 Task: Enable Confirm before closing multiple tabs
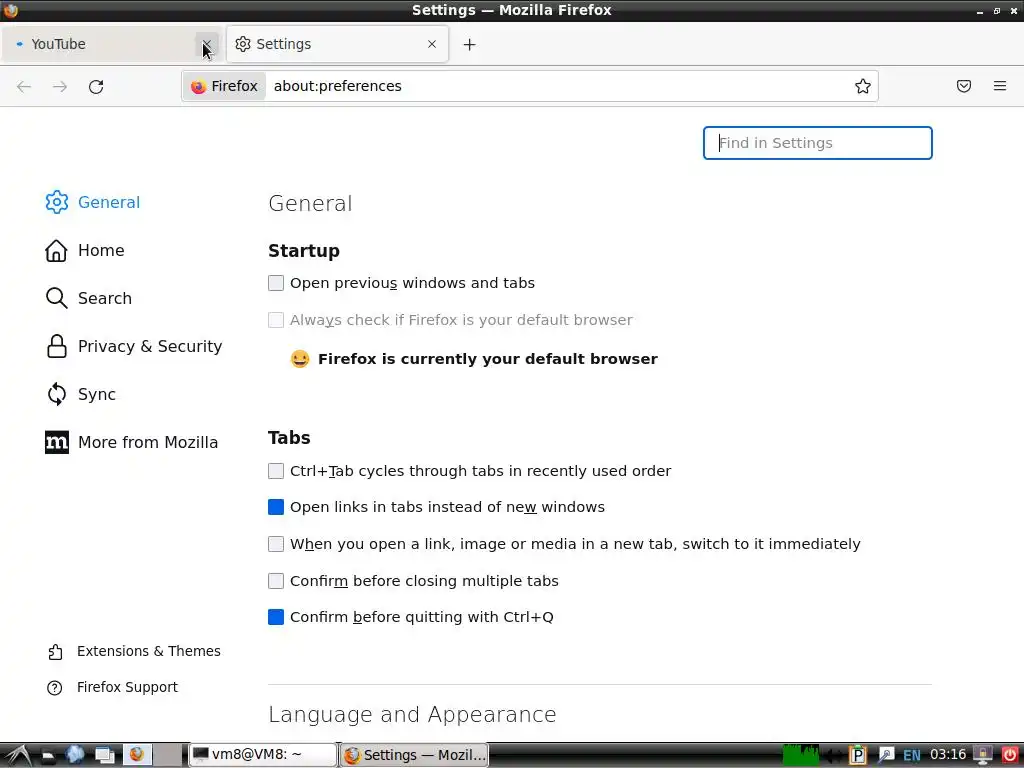[x=276, y=581]
